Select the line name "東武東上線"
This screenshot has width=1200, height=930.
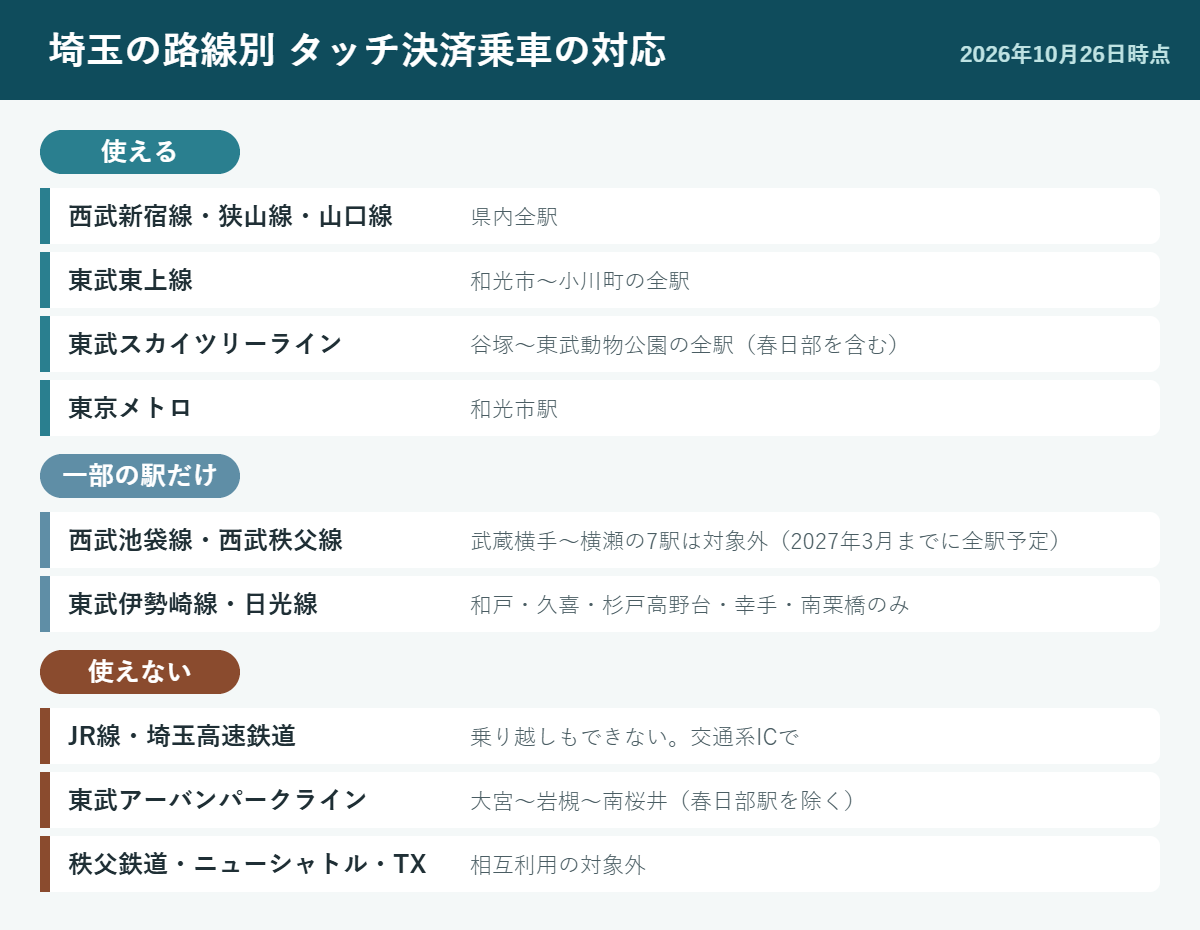coord(131,280)
